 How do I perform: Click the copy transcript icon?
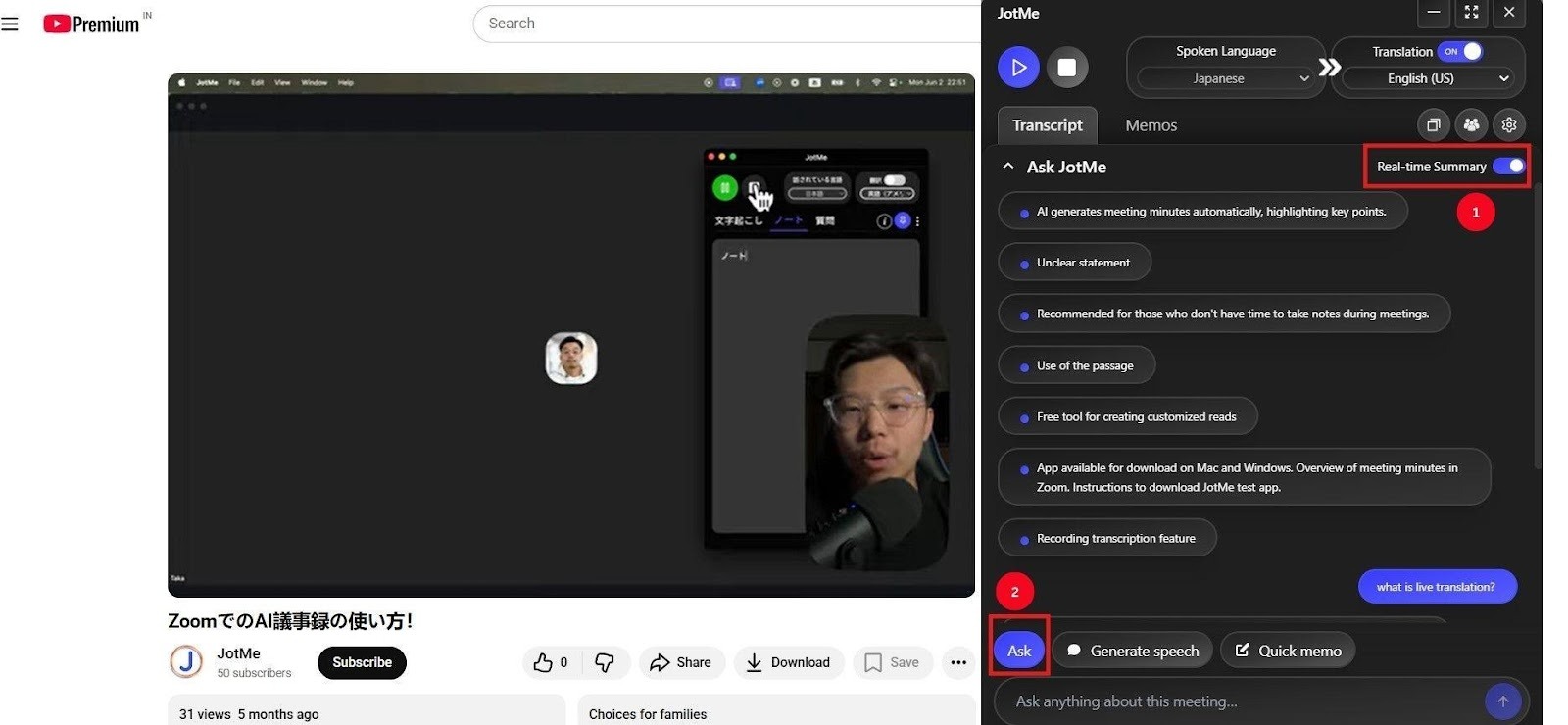click(x=1433, y=124)
